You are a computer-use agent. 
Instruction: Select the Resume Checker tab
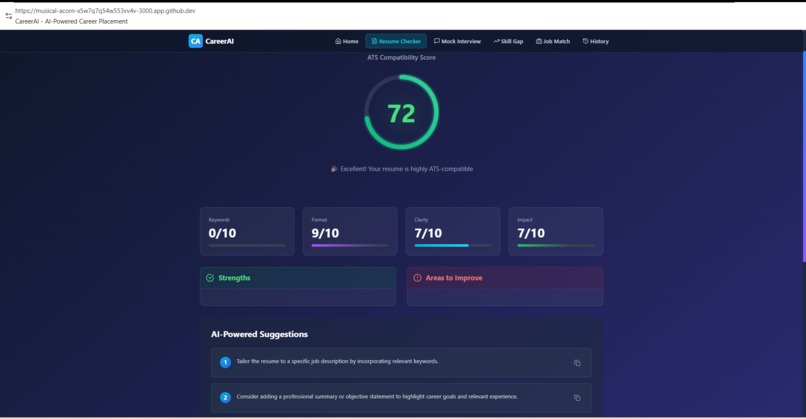click(396, 41)
